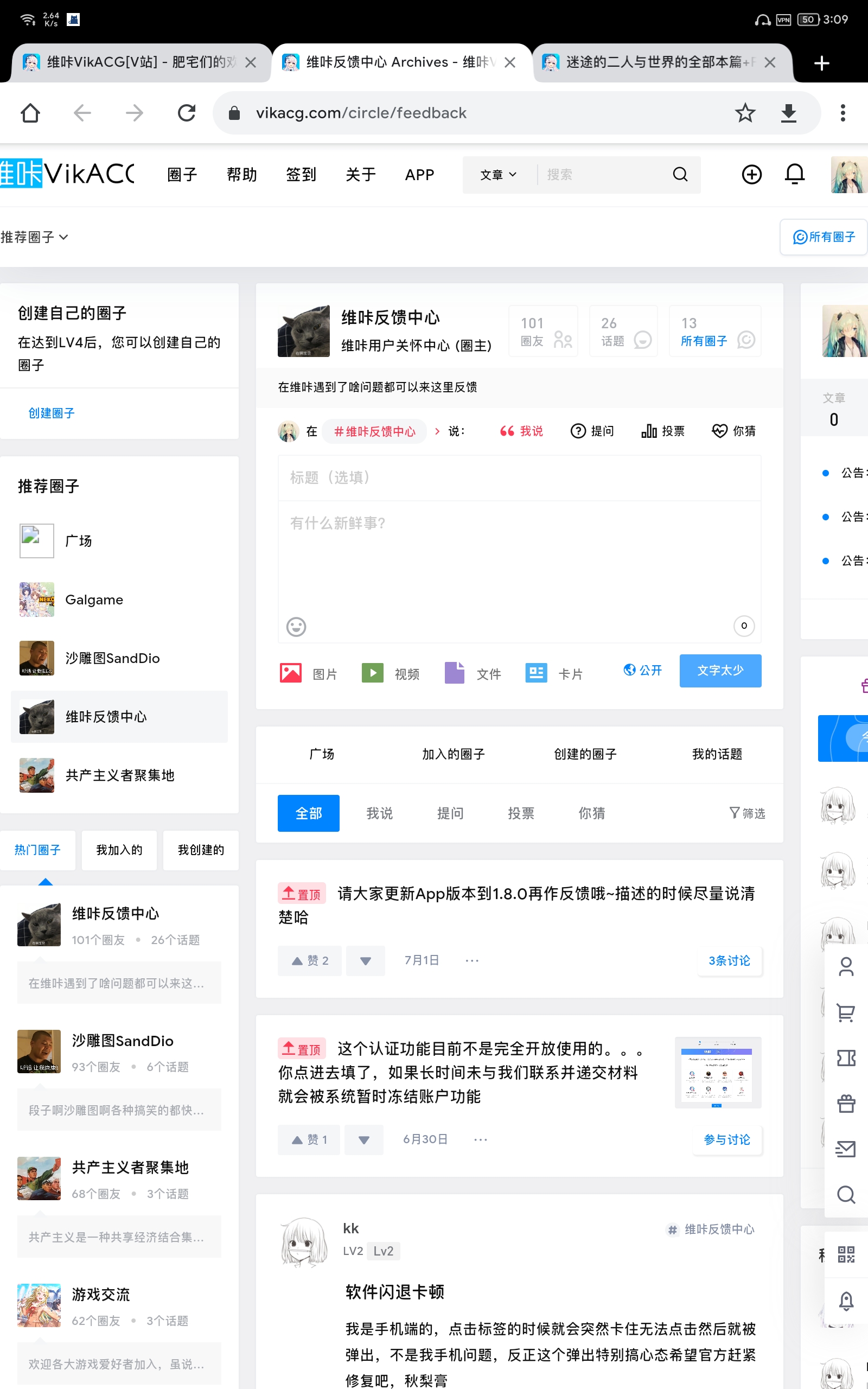The image size is (868, 1389).
Task: Click the plus circle create icon in header
Action: coord(751,175)
